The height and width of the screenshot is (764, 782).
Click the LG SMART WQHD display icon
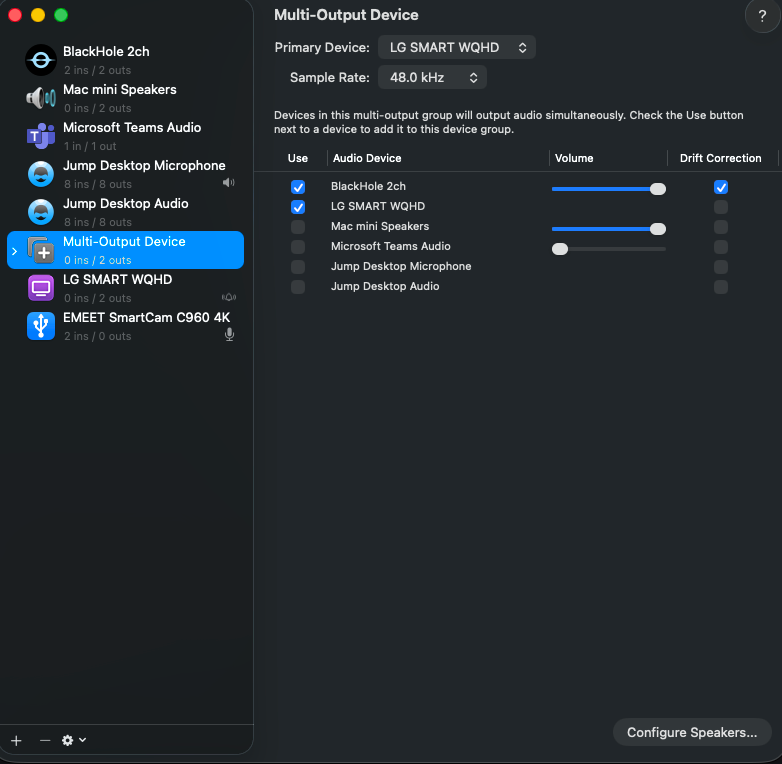[x=41, y=288]
